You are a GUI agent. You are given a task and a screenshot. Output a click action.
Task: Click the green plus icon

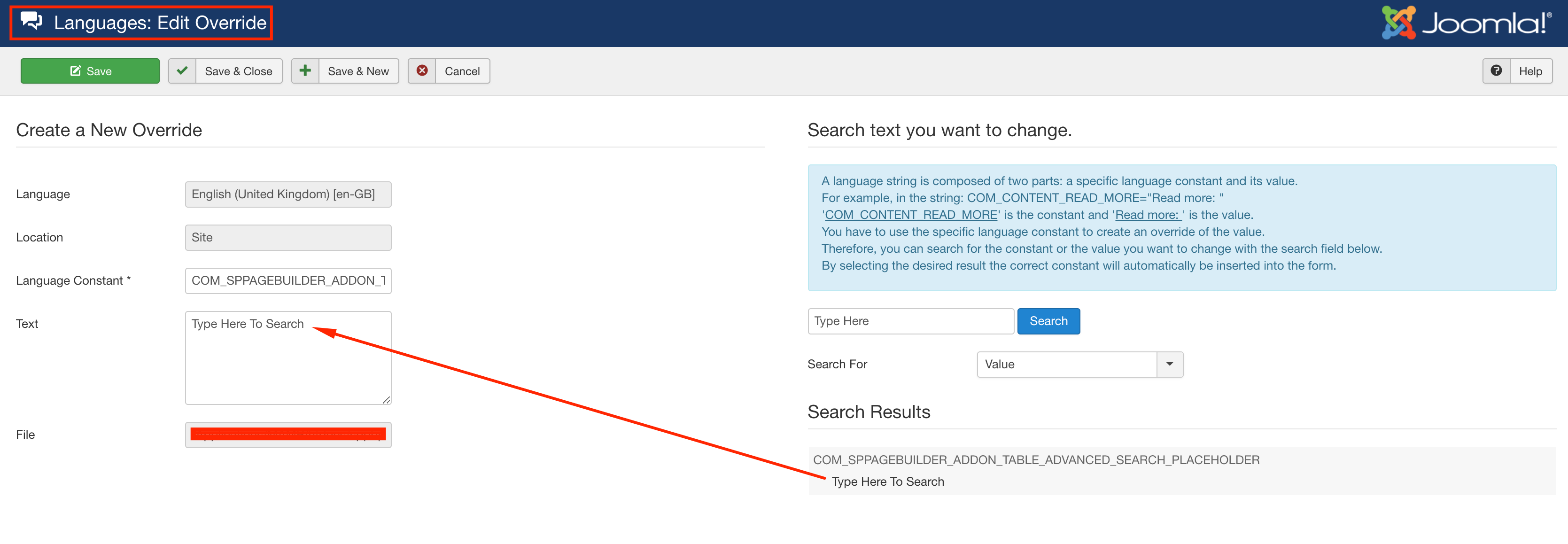pyautogui.click(x=305, y=71)
